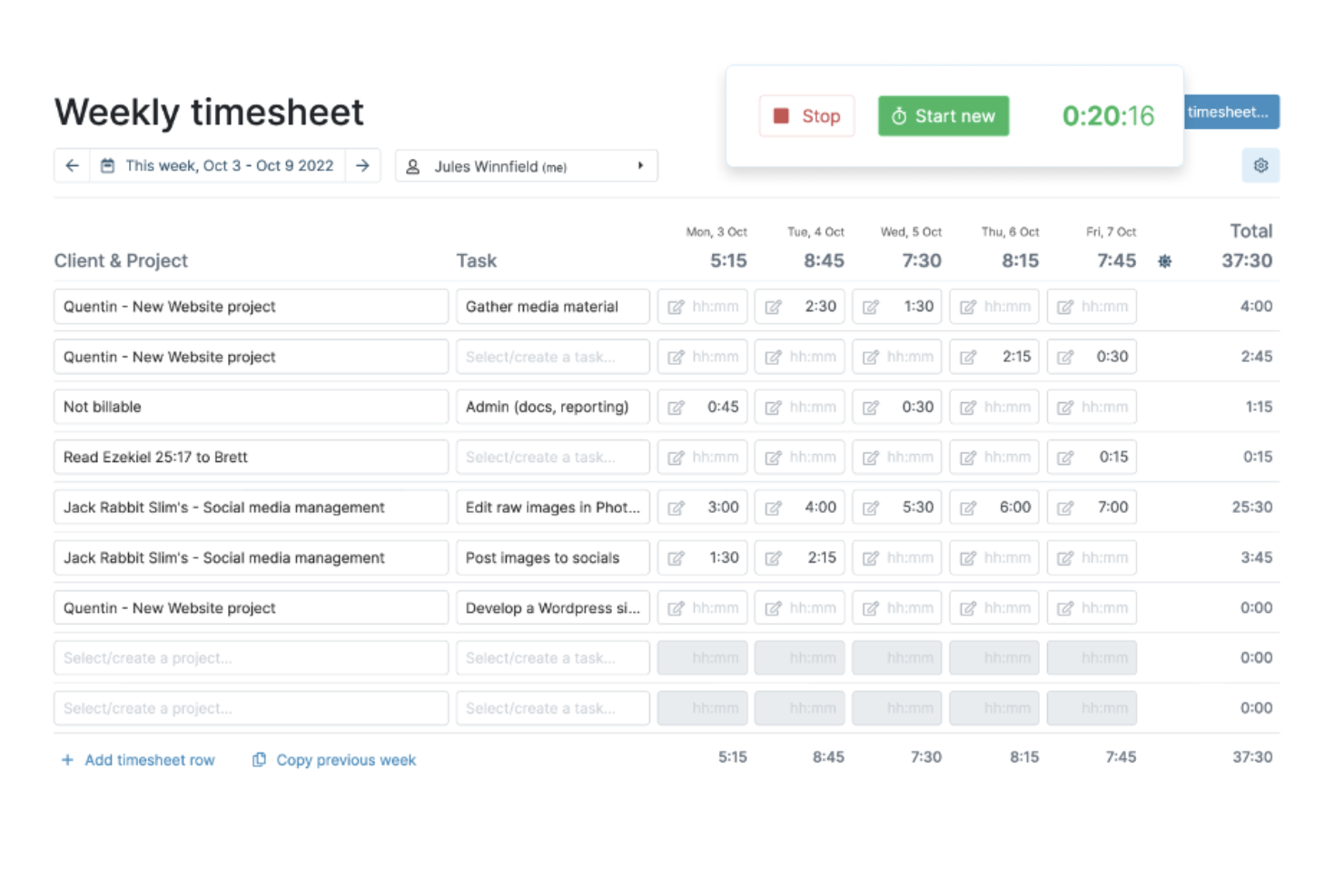
Task: Click Copy previous week link text
Action: 346,760
